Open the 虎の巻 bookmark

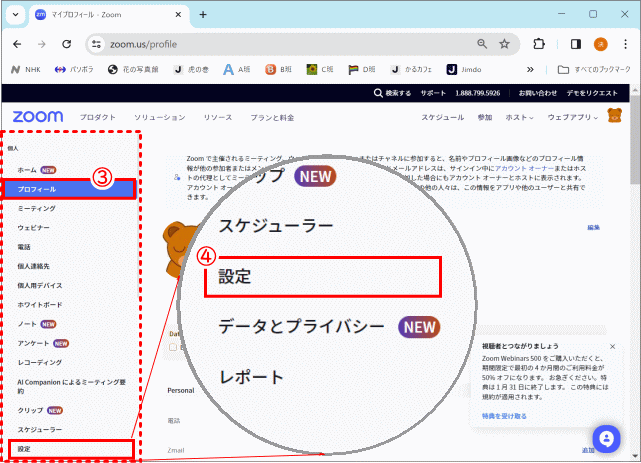pyautogui.click(x=191, y=69)
